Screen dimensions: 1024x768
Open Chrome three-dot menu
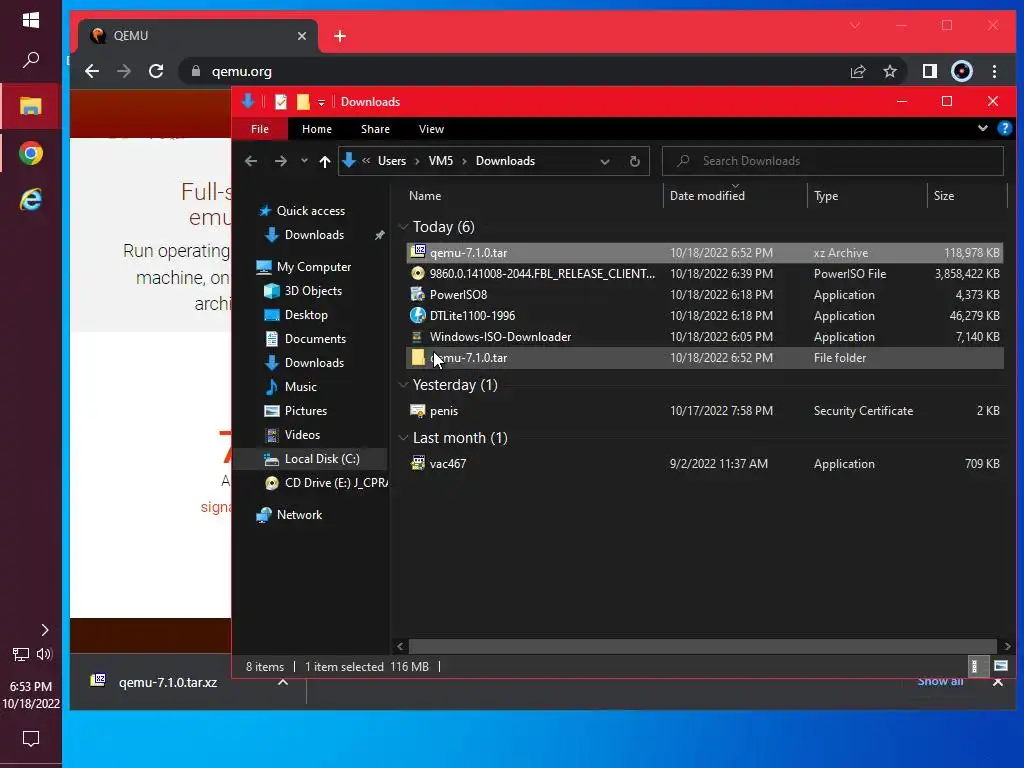click(x=995, y=71)
